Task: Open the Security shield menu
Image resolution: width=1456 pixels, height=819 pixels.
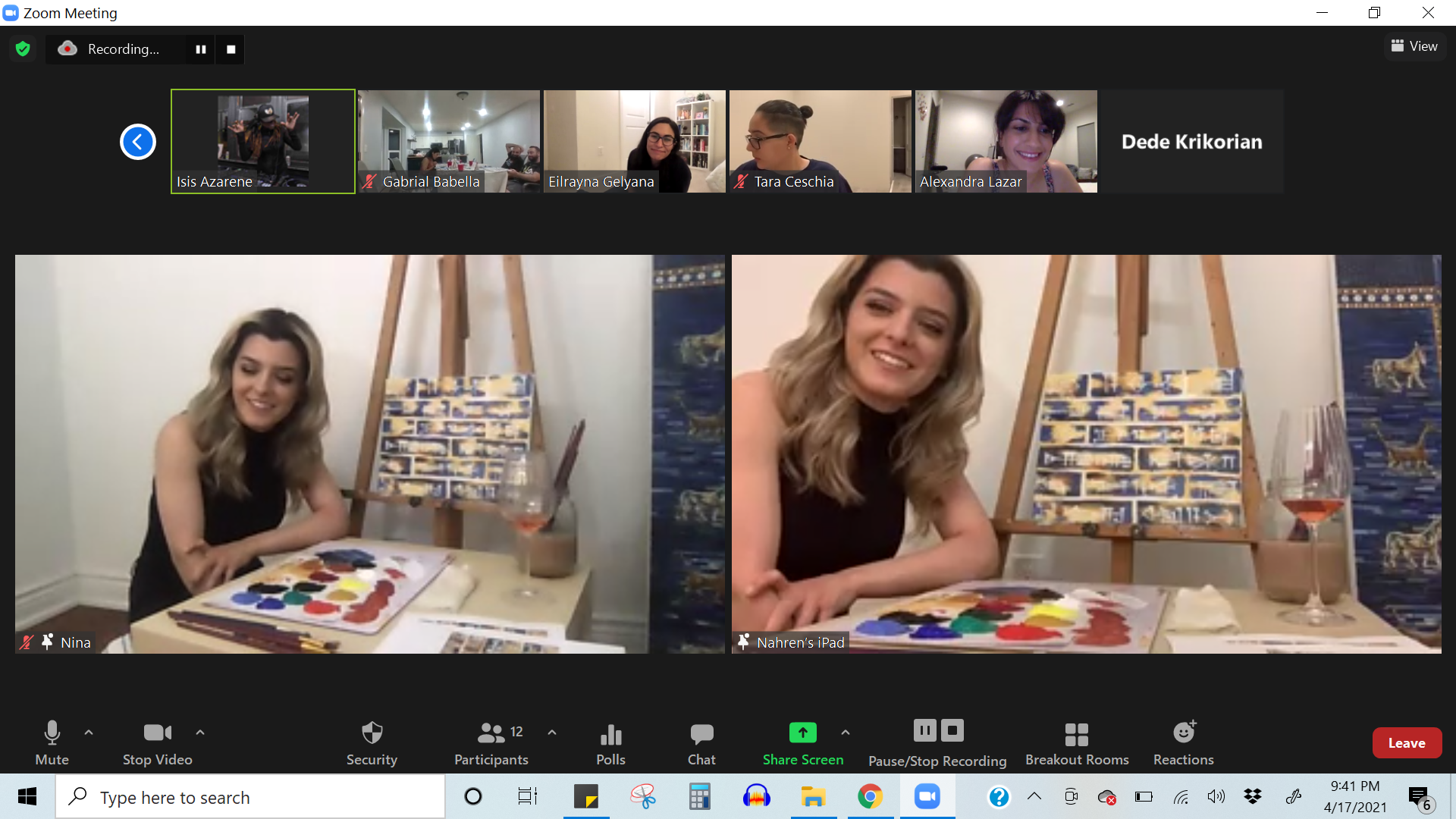Action: coord(372,742)
